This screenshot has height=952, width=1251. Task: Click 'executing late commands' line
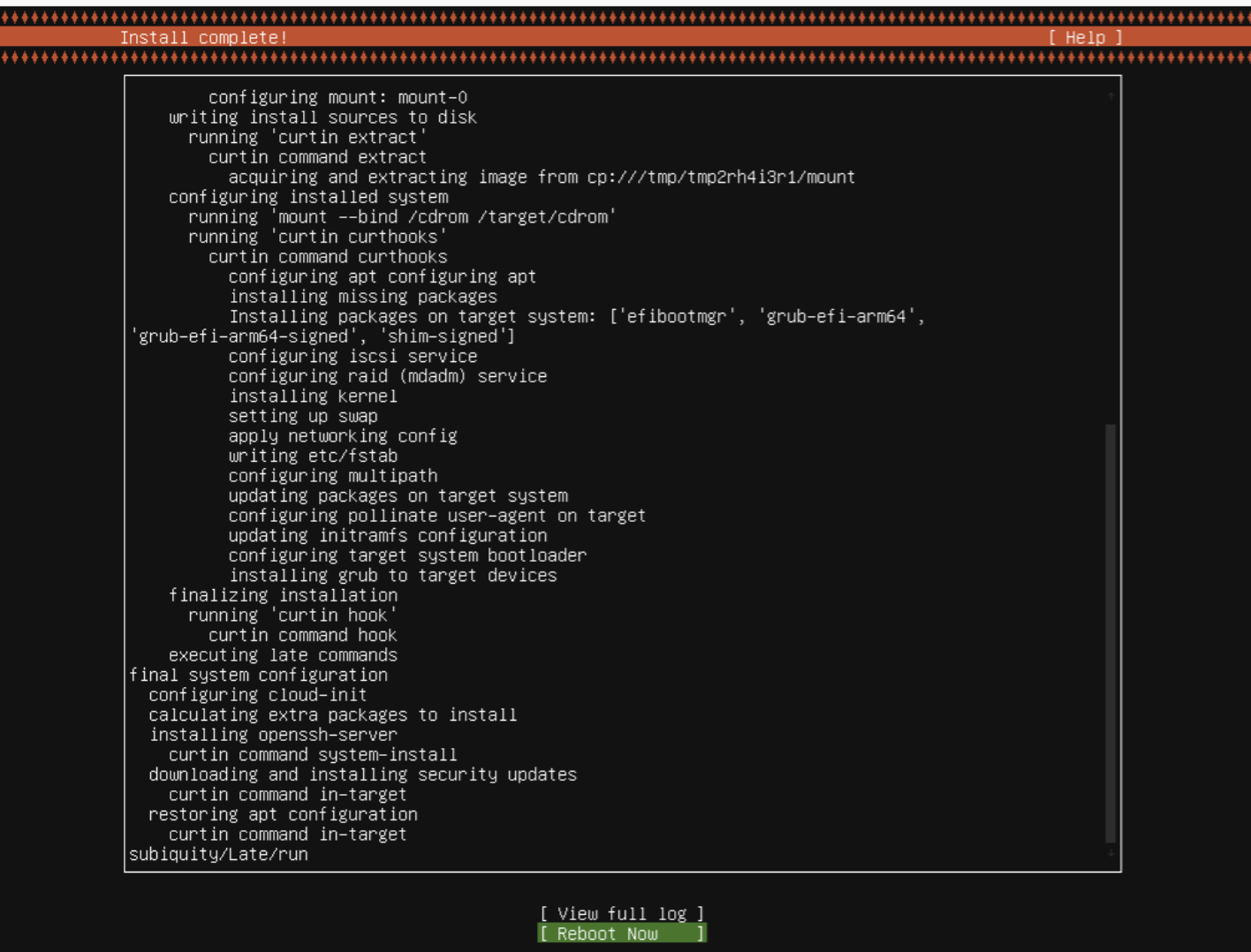click(x=283, y=654)
